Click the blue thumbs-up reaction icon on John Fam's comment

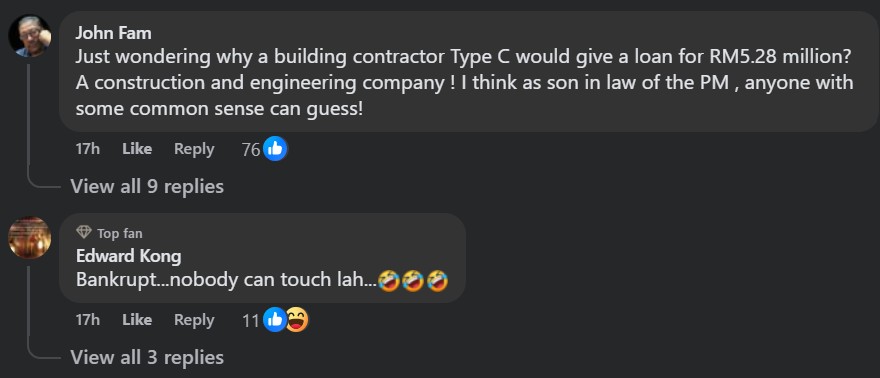pos(275,149)
